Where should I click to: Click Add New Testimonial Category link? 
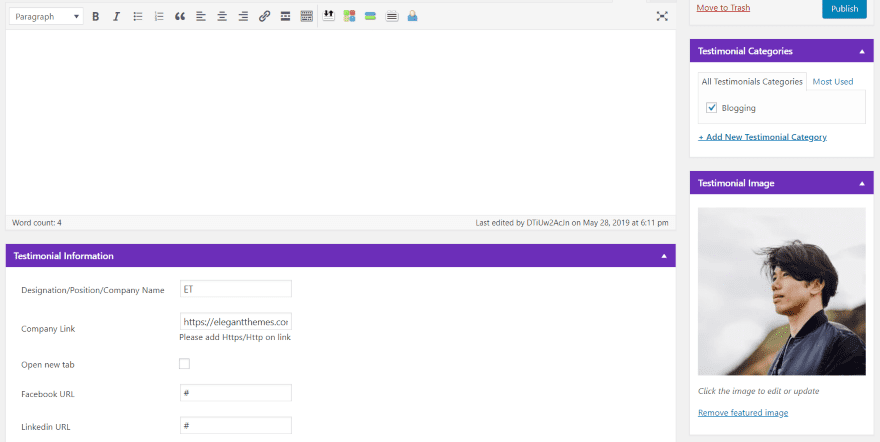pos(762,137)
